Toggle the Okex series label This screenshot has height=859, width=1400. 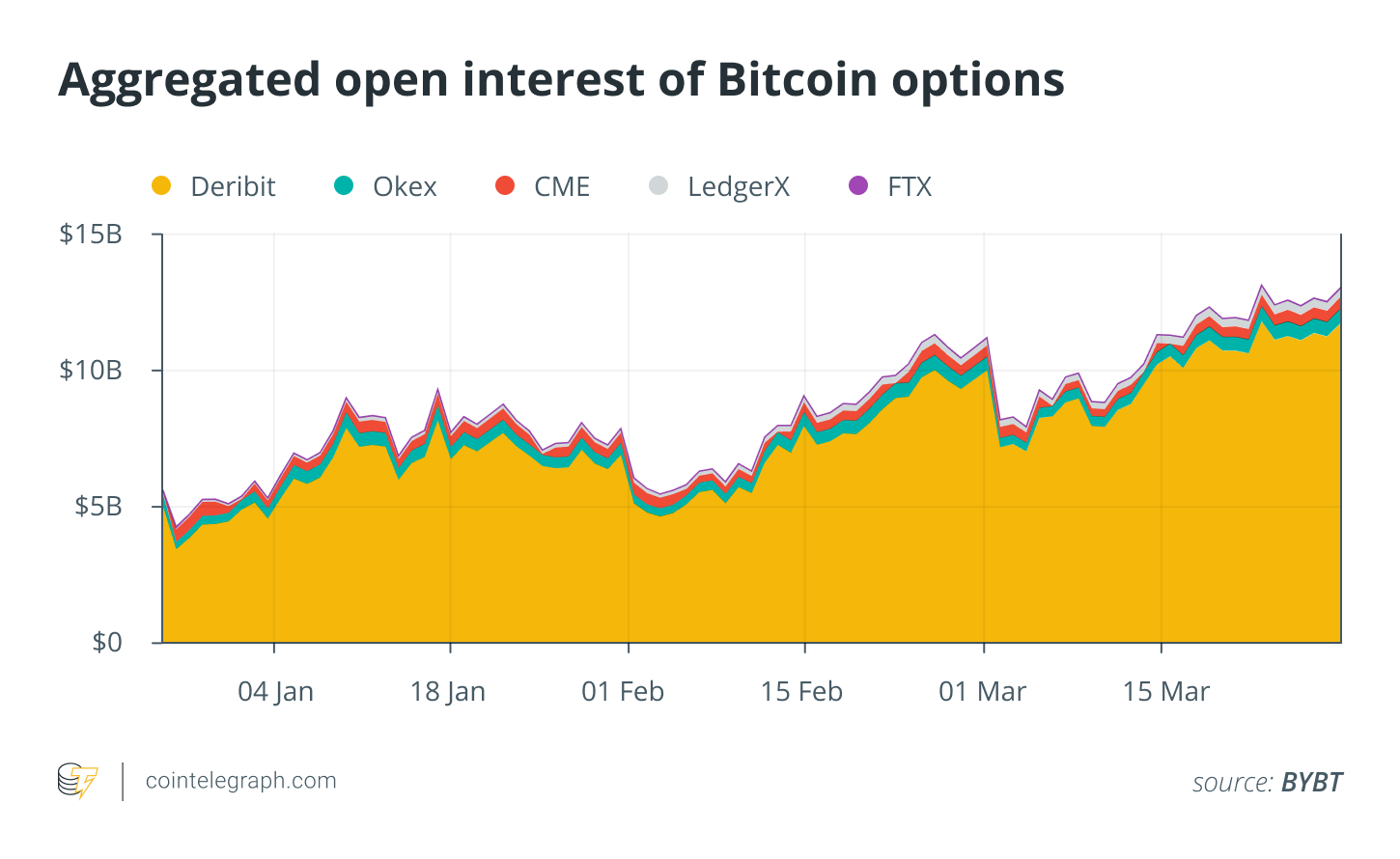[405, 186]
